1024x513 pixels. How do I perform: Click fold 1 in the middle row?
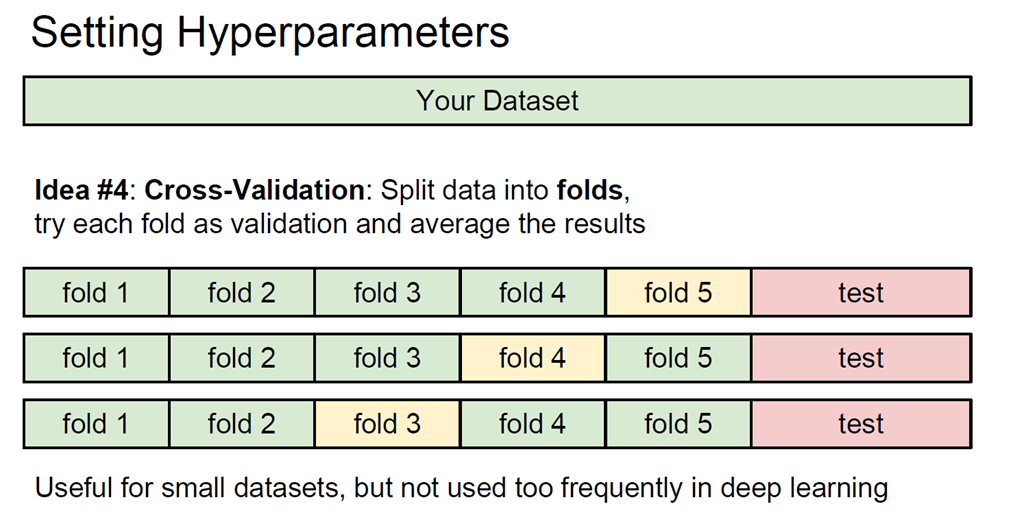point(96,358)
